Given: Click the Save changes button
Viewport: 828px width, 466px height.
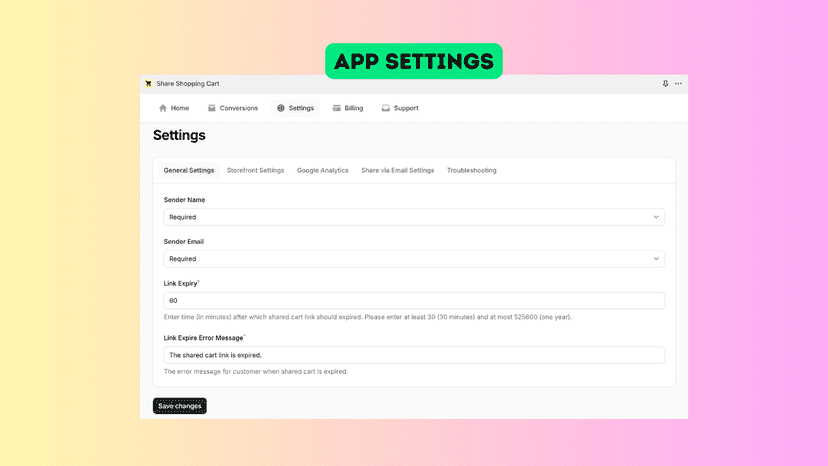Looking at the screenshot, I should (x=180, y=406).
